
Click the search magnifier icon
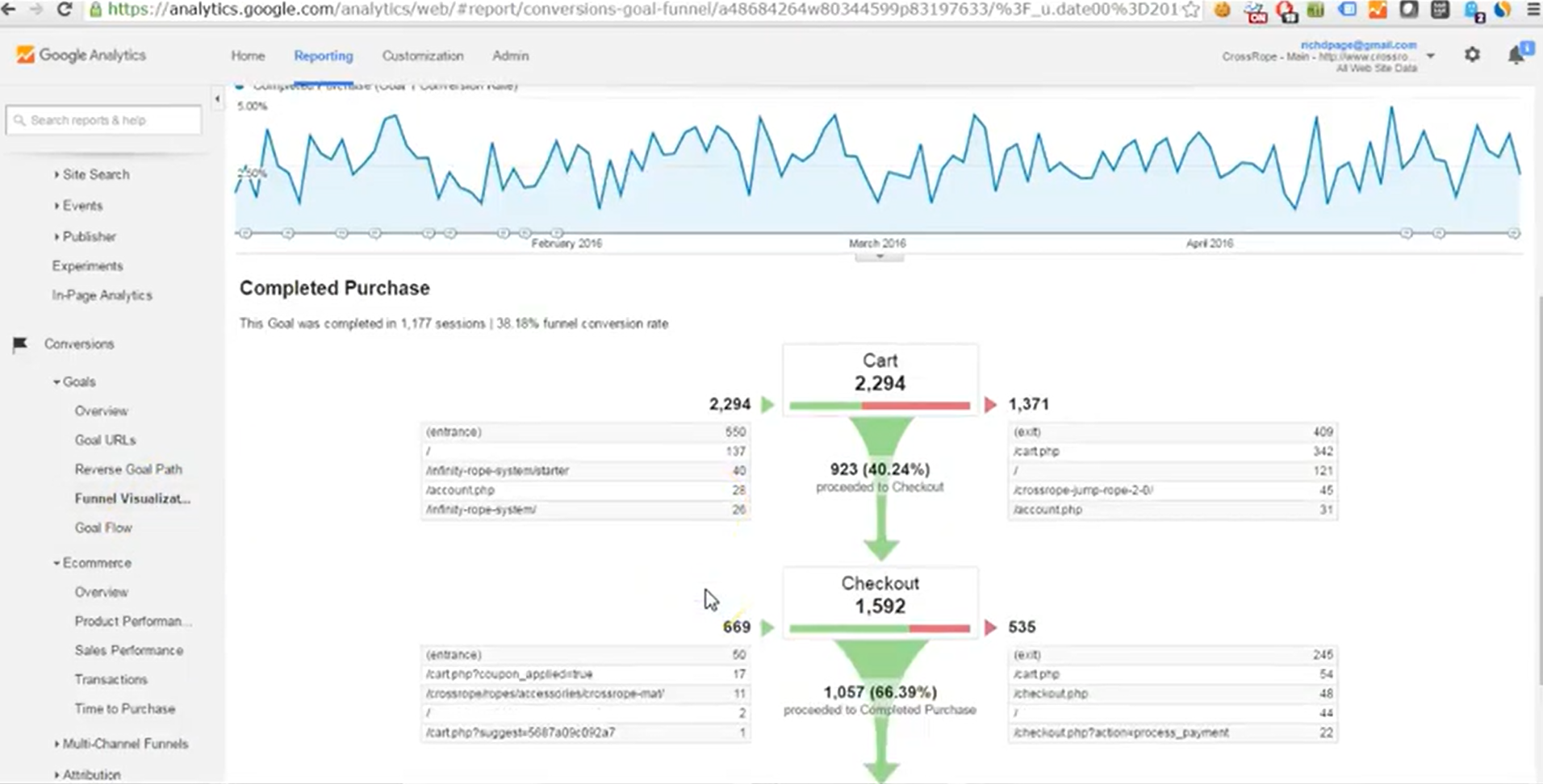(19, 120)
